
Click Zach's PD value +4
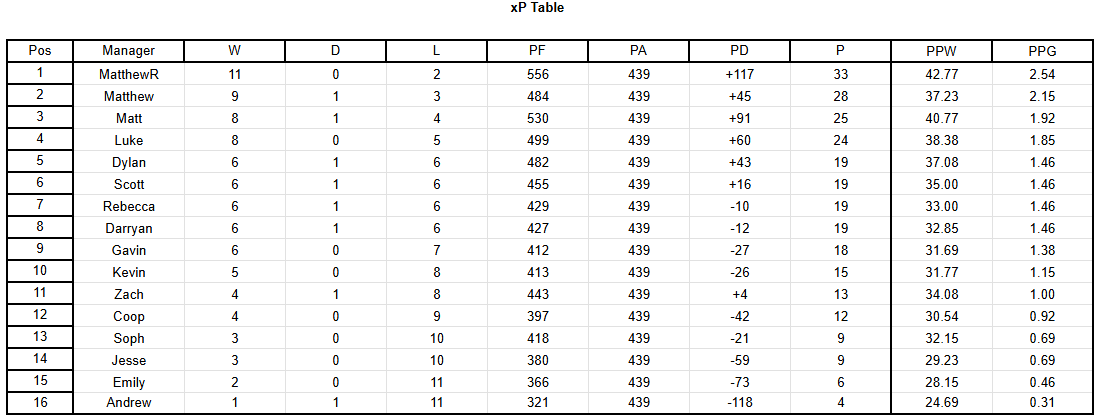tap(739, 294)
